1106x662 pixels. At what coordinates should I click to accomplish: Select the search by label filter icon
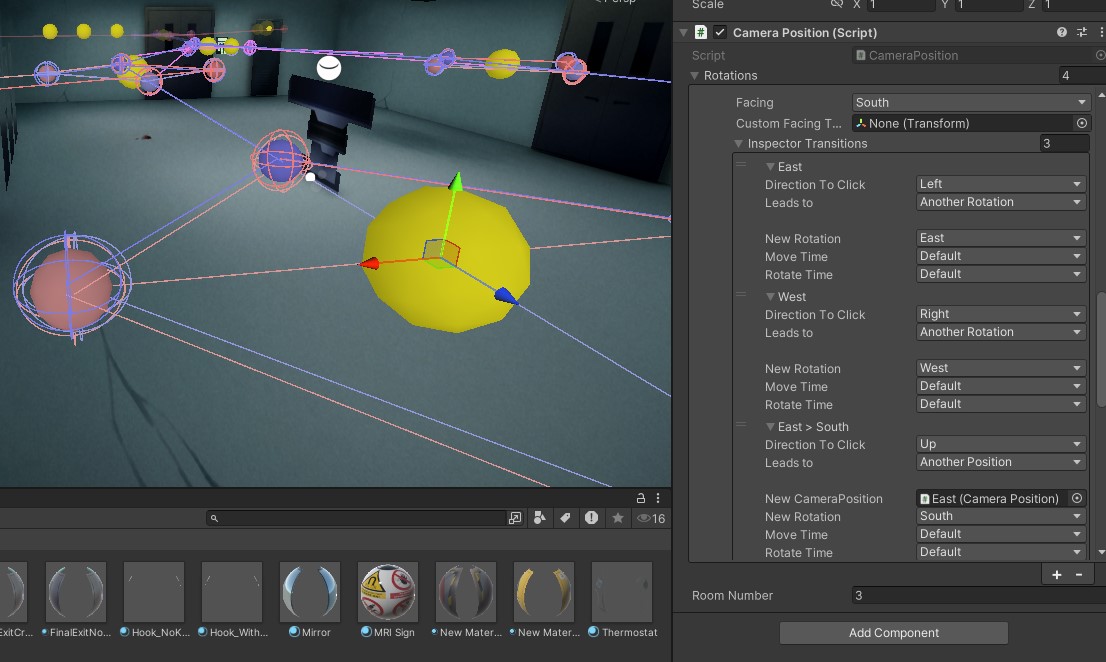pos(566,518)
